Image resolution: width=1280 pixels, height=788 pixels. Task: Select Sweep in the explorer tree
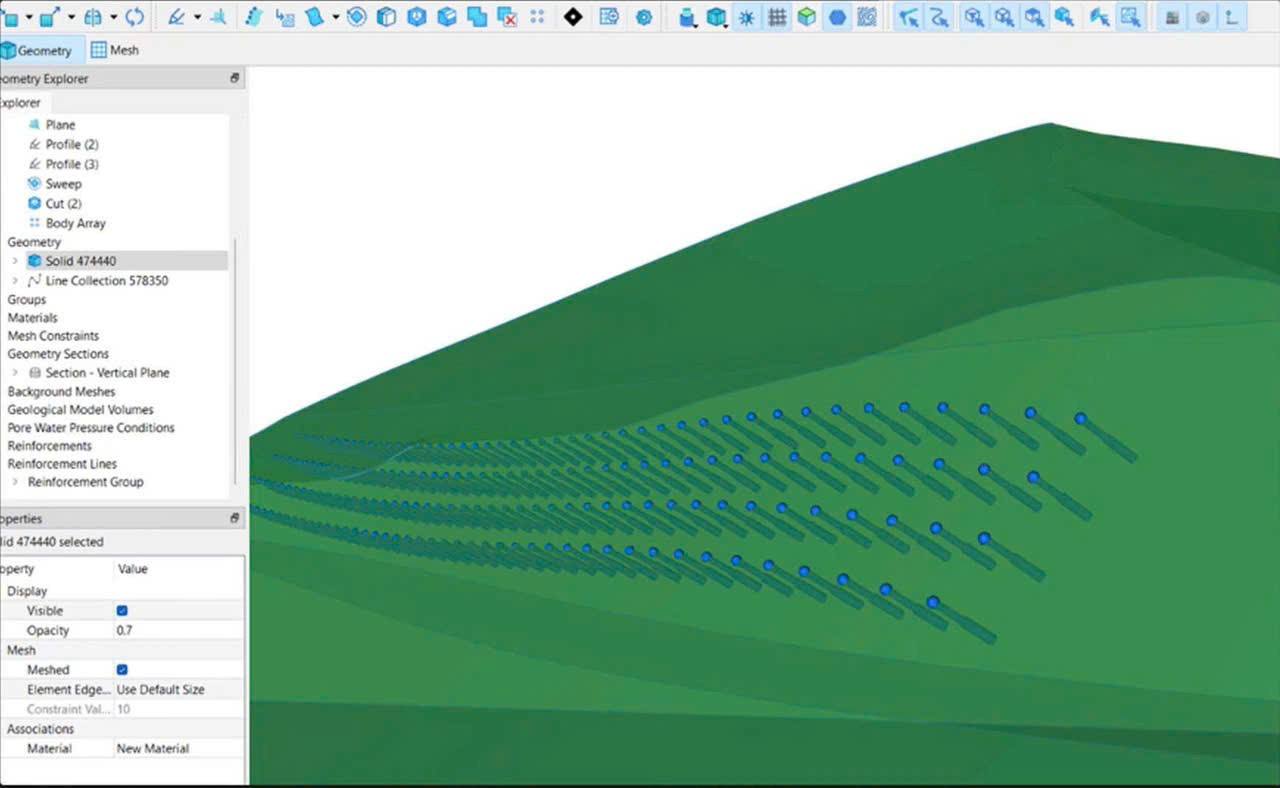click(x=63, y=184)
